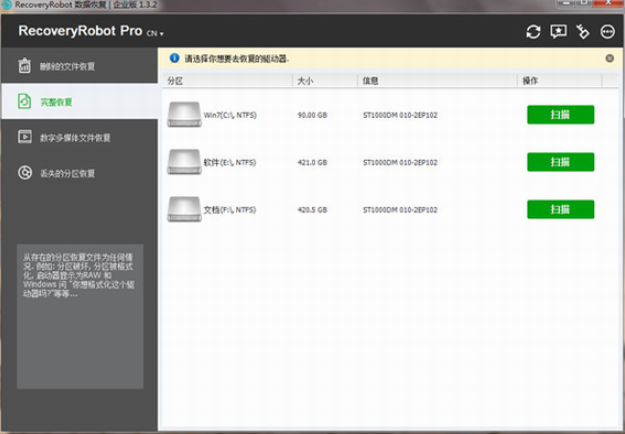Scan the Win7 C: drive
Image resolution: width=625 pixels, height=434 pixels.
click(x=560, y=115)
